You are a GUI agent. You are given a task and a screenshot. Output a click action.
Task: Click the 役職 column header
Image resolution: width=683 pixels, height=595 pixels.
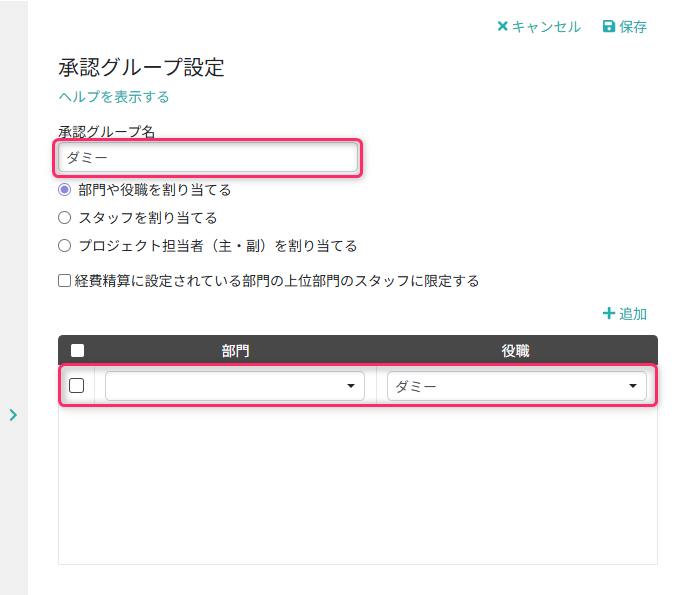[x=516, y=351]
